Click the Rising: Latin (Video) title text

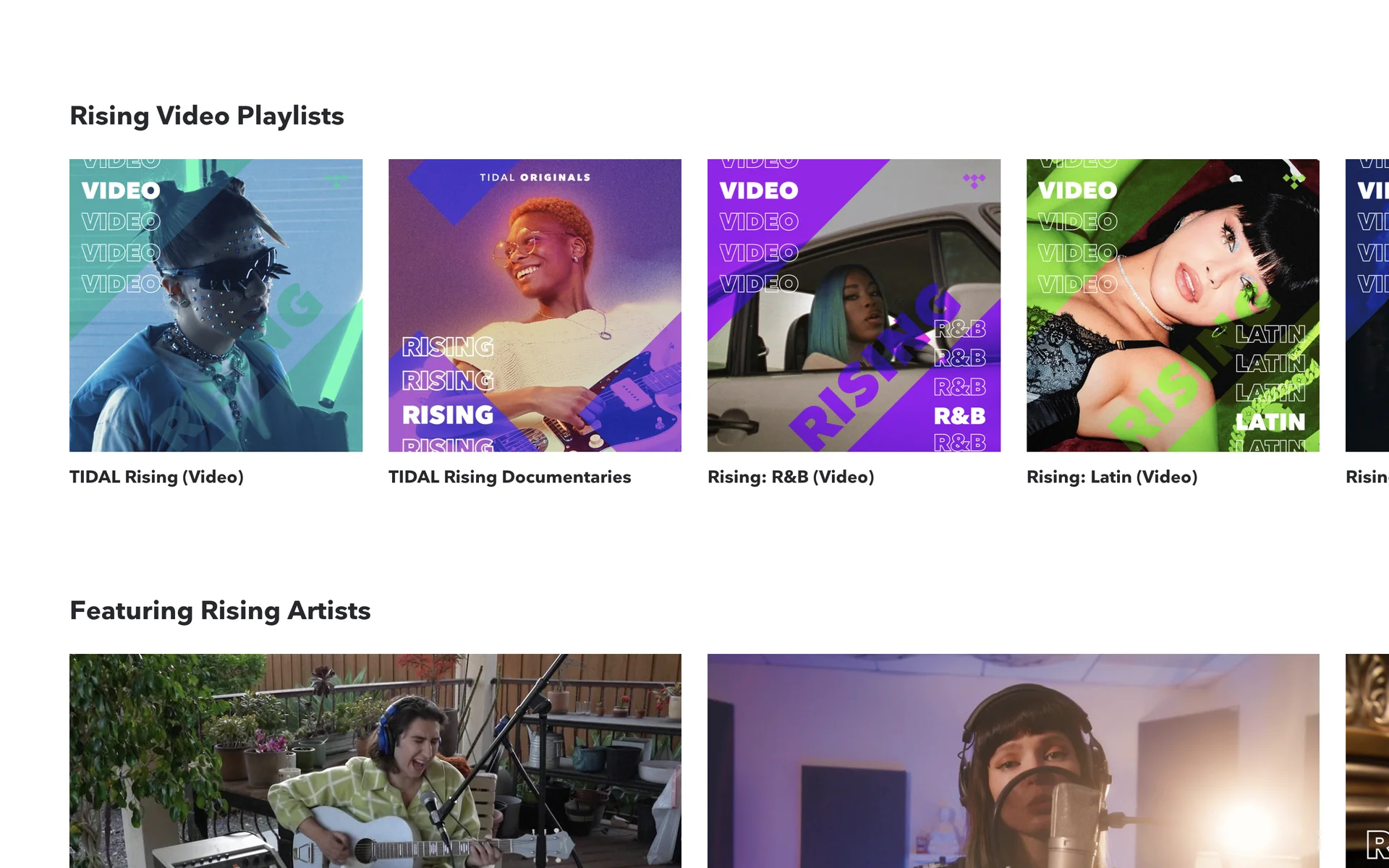pos(1112,477)
